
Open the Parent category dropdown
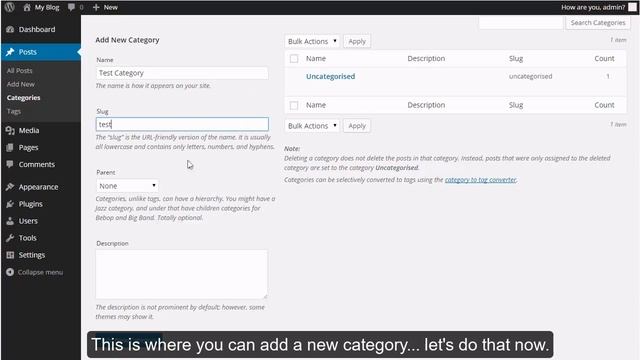pos(127,186)
